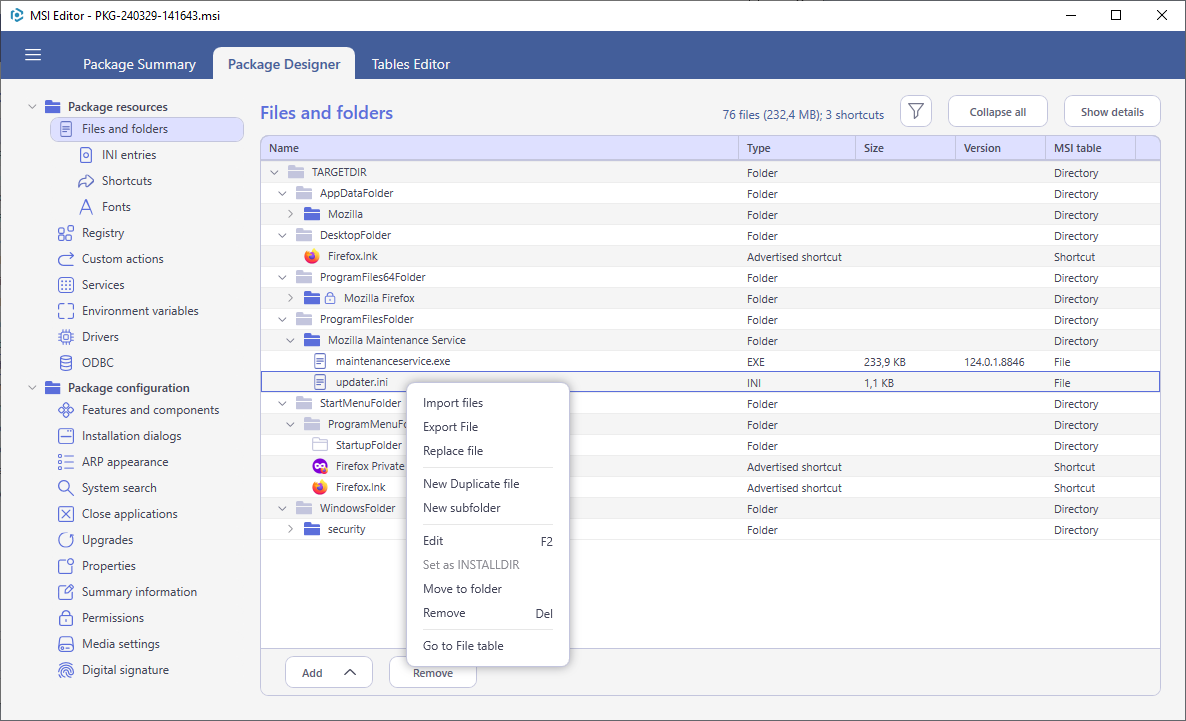
Task: Collapse the WindowsFolder node
Action: 282,508
